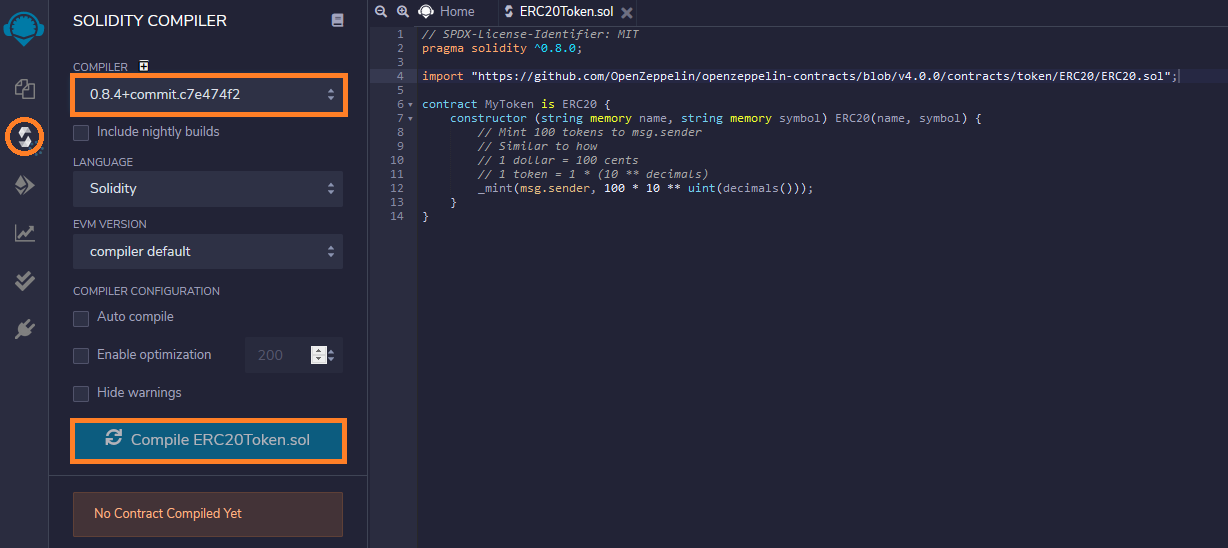
Task: Open the Language Solidity dropdown
Action: tap(208, 188)
